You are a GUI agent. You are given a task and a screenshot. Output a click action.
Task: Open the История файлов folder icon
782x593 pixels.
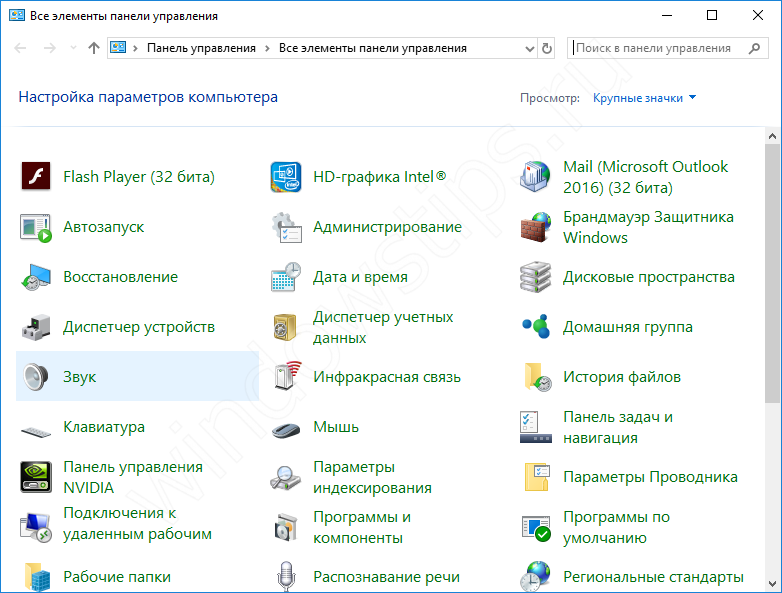[537, 377]
